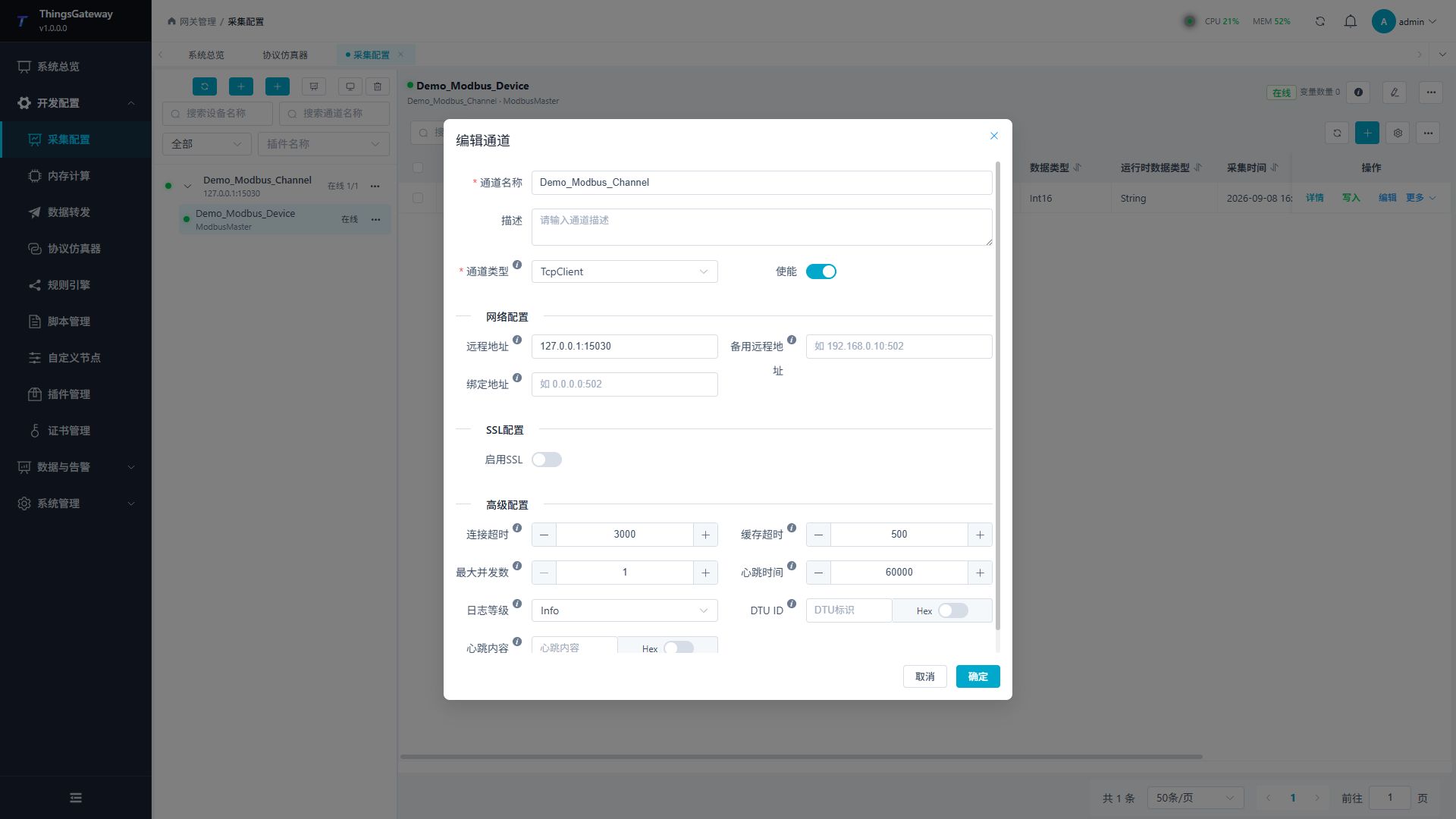
Task: Click the notification bell icon
Action: [x=1351, y=21]
